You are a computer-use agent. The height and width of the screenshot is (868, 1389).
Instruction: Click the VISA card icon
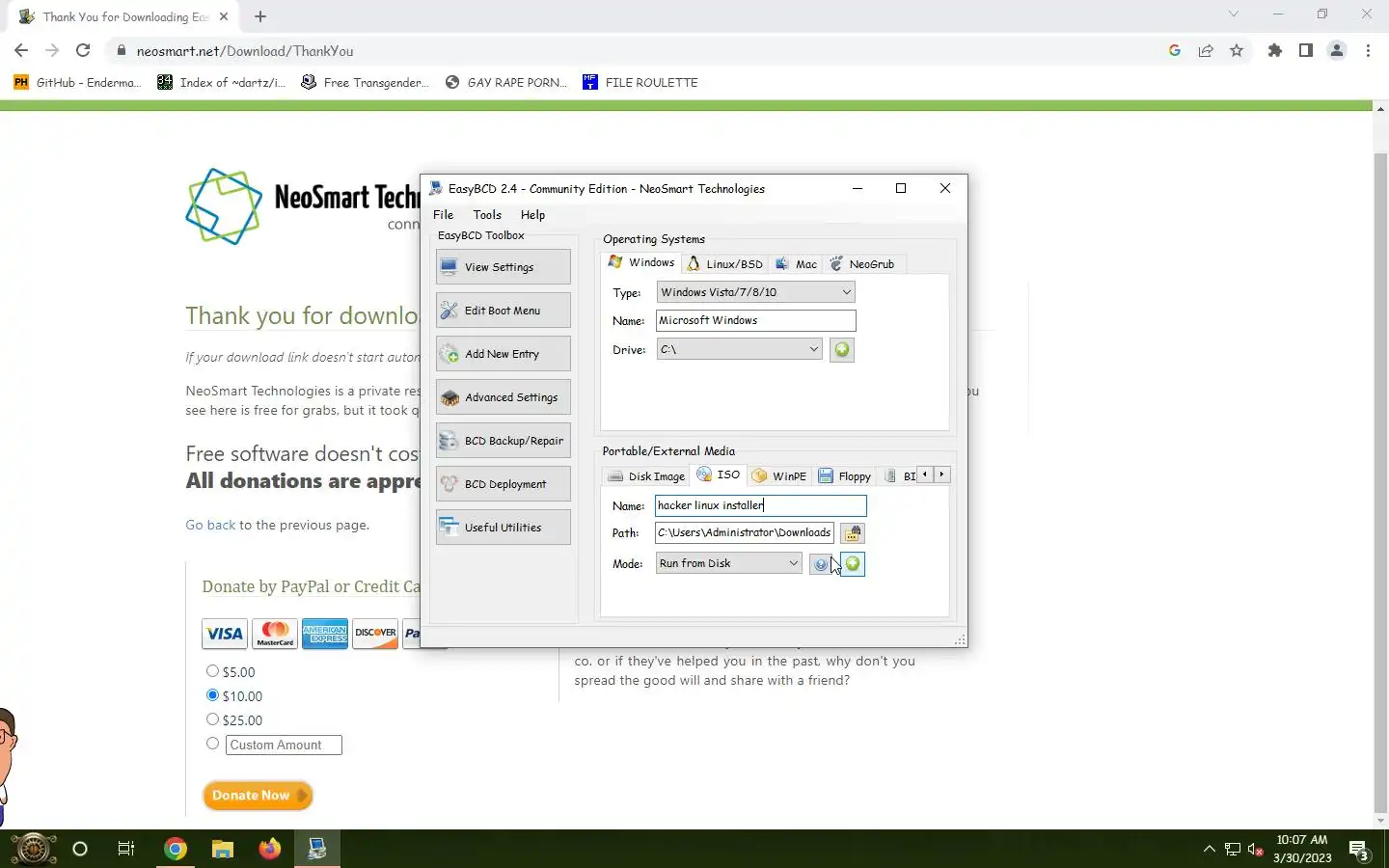(x=225, y=634)
